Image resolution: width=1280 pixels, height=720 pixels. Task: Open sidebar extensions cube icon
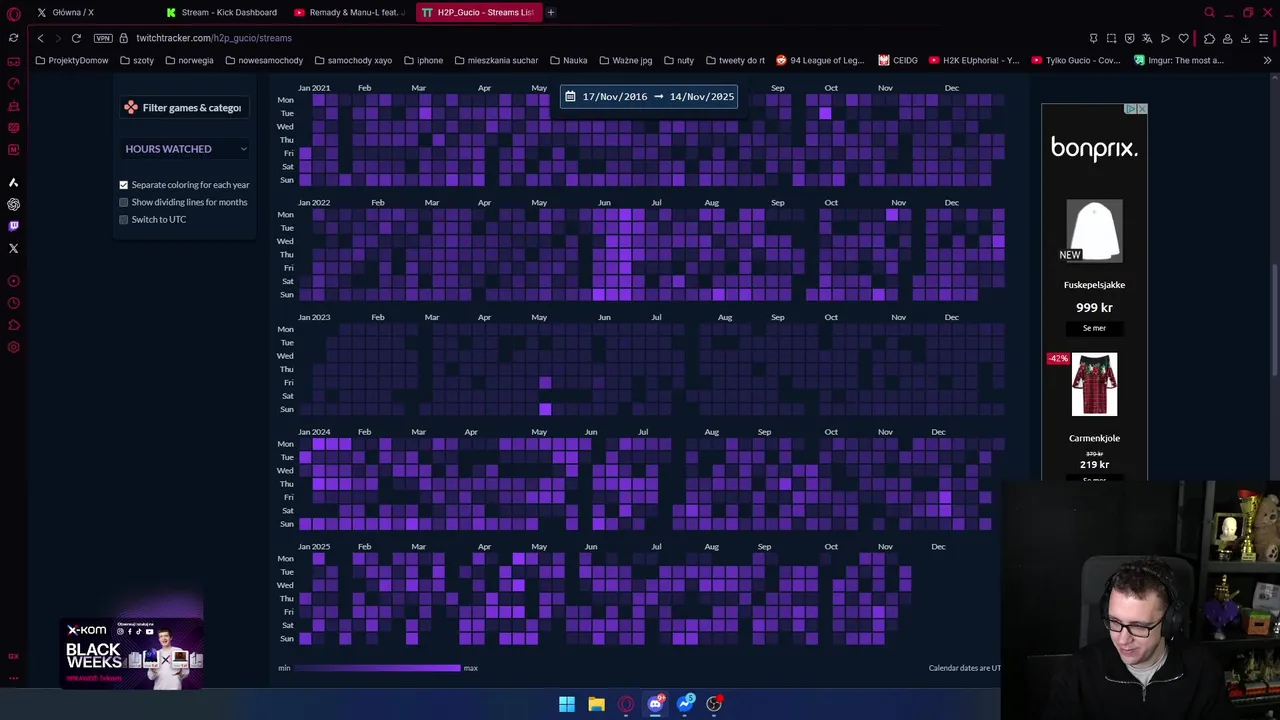(13, 325)
